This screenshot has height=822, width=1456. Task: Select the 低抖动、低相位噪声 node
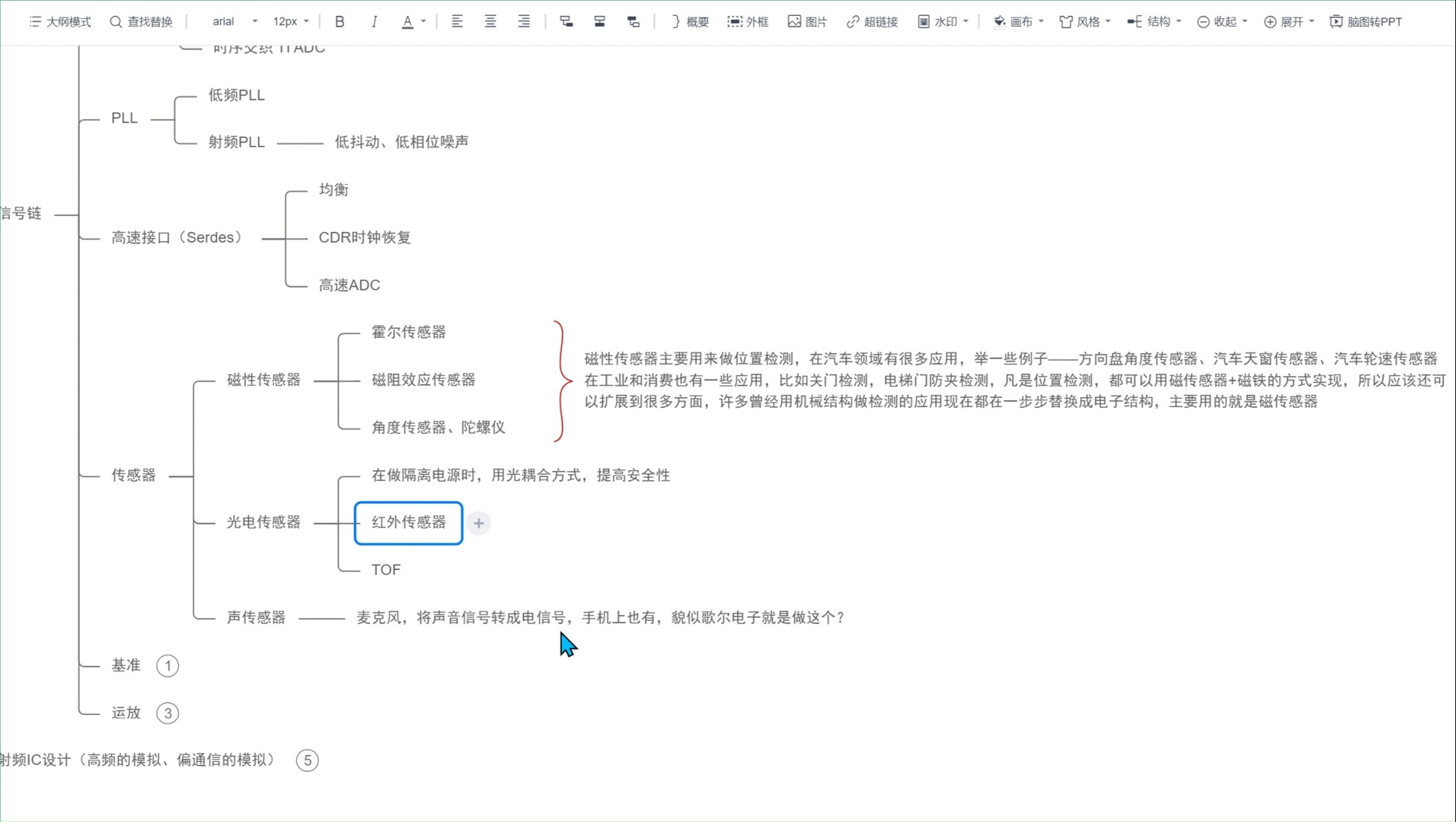(402, 142)
